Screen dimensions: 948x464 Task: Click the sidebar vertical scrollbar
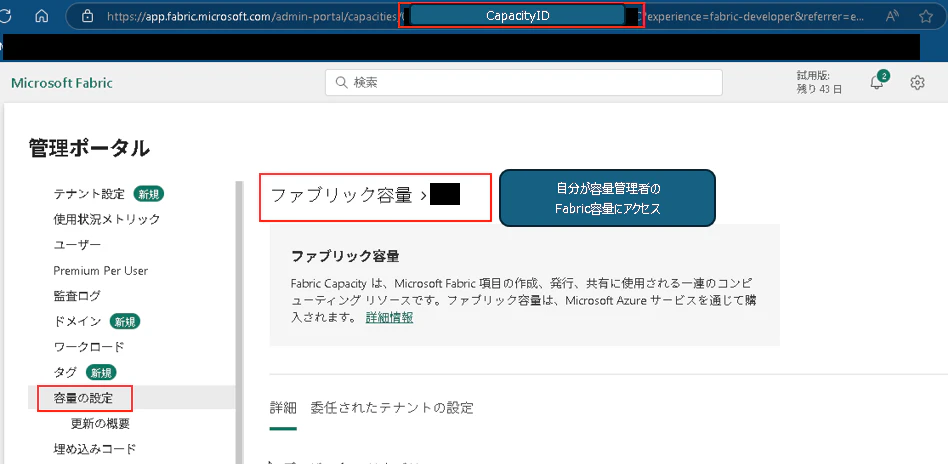pos(238,322)
